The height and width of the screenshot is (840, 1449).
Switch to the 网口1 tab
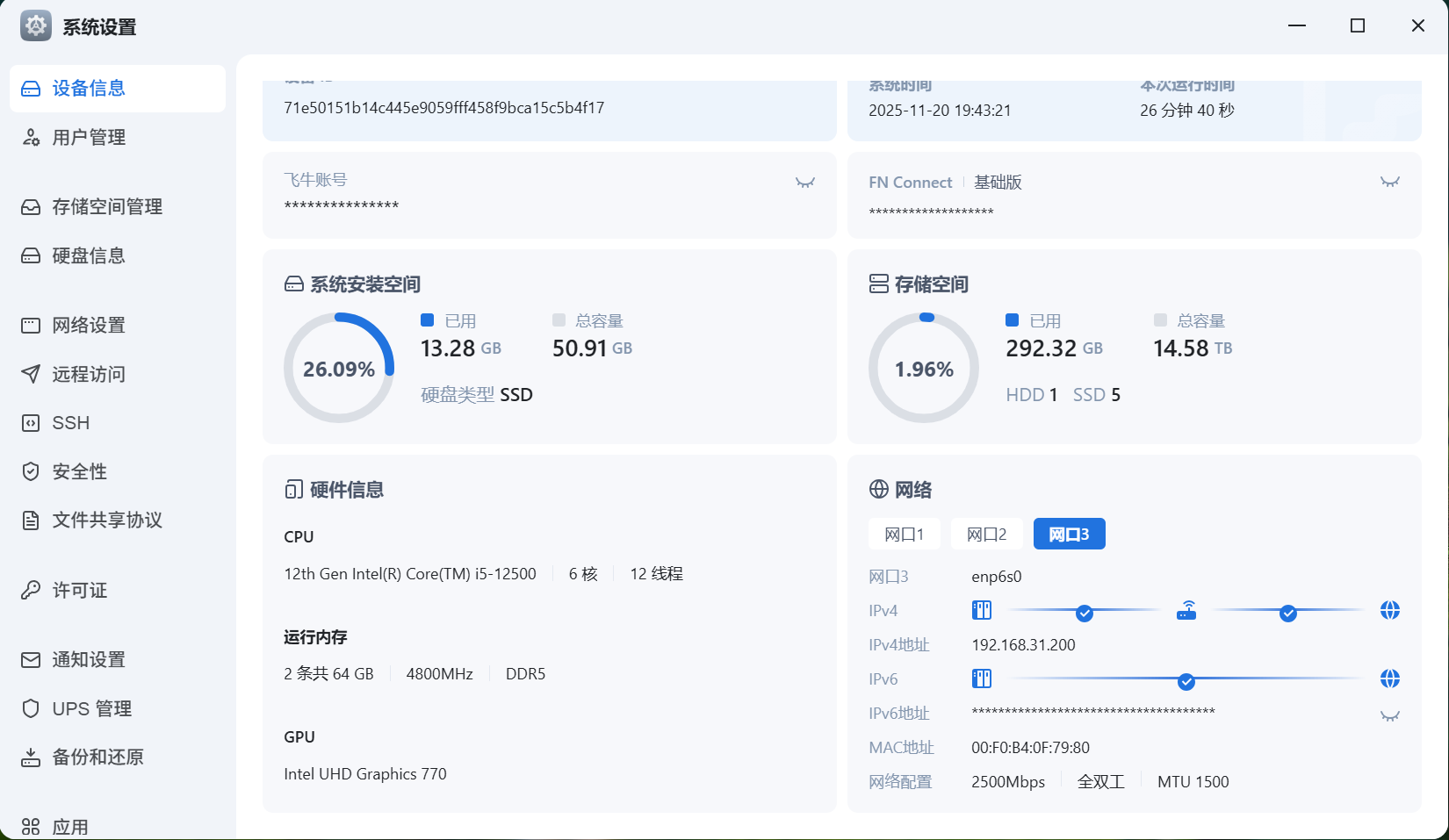pos(904,534)
